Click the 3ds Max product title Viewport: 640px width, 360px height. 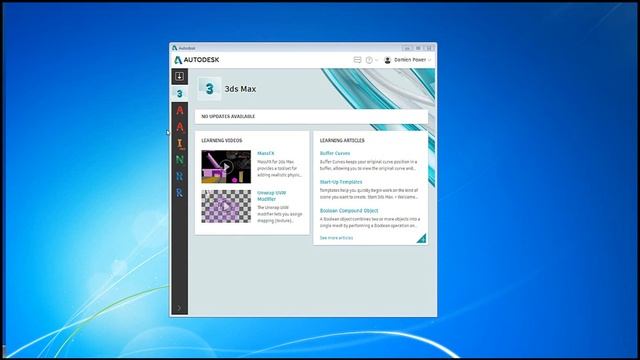pyautogui.click(x=240, y=89)
